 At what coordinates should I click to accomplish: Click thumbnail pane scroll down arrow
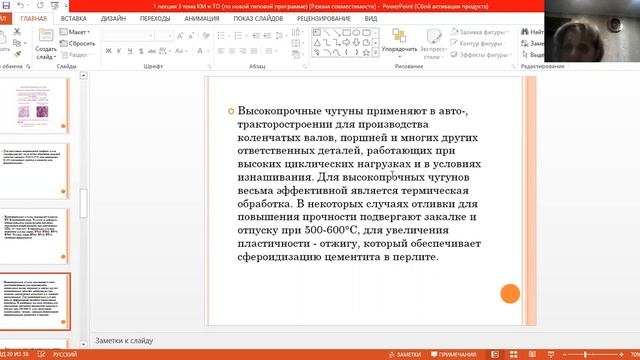pyautogui.click(x=83, y=344)
